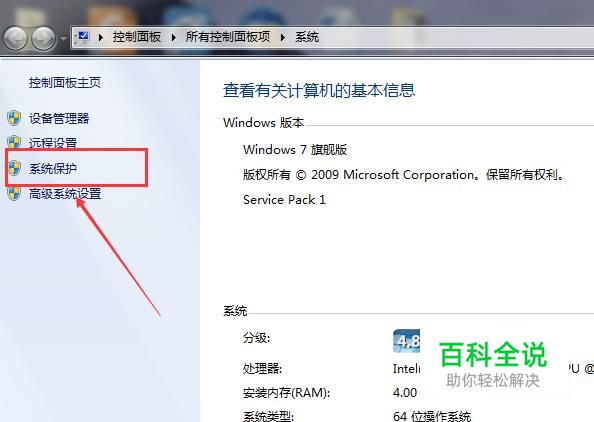
Task: Click the shield icon beside 系统保护
Action: tap(14, 168)
